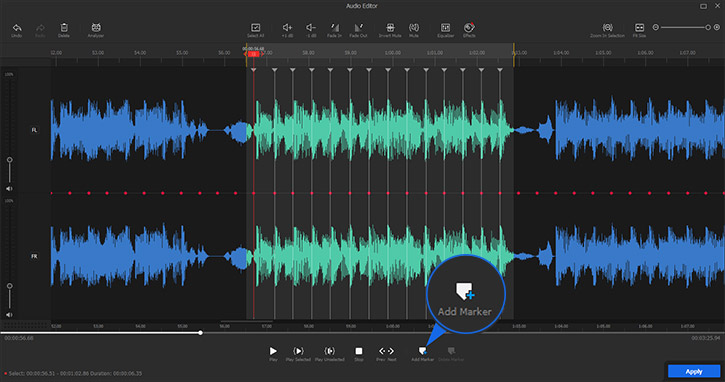
Task: Click the total duration 00:03:25.94 readout
Action: pos(706,338)
